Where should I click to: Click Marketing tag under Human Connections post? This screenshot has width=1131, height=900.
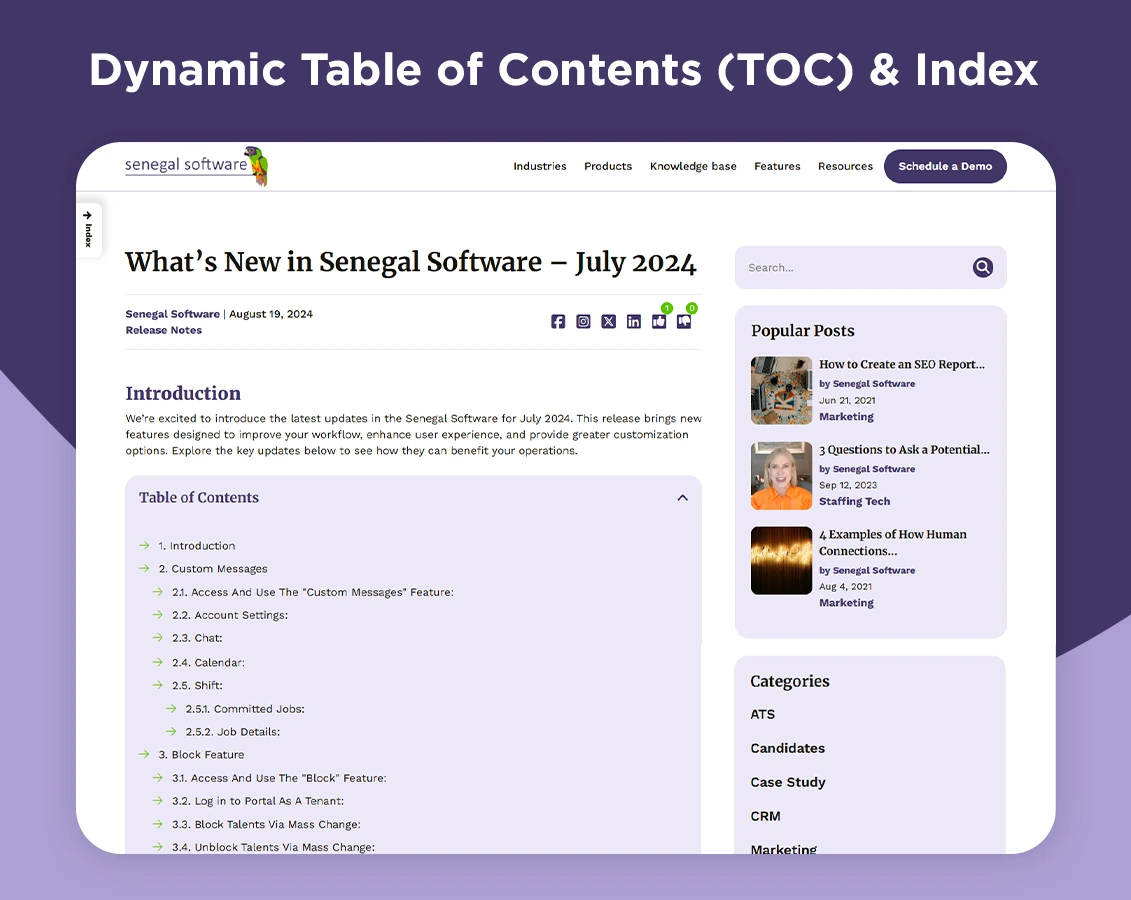[x=846, y=603]
